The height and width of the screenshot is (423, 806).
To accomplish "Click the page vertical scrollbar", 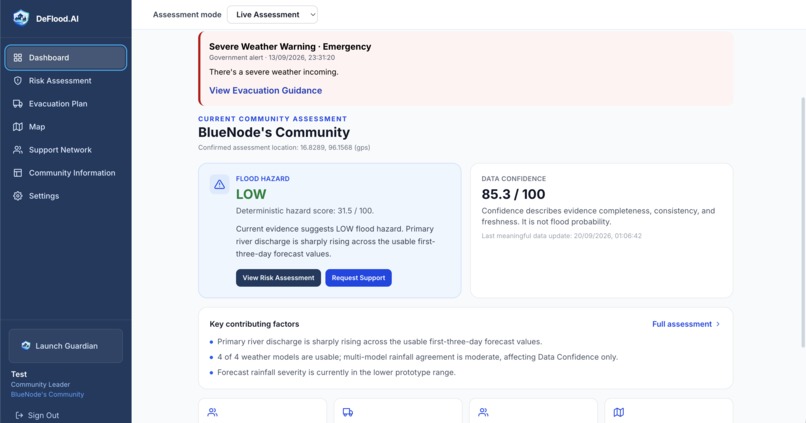I will (802, 223).
